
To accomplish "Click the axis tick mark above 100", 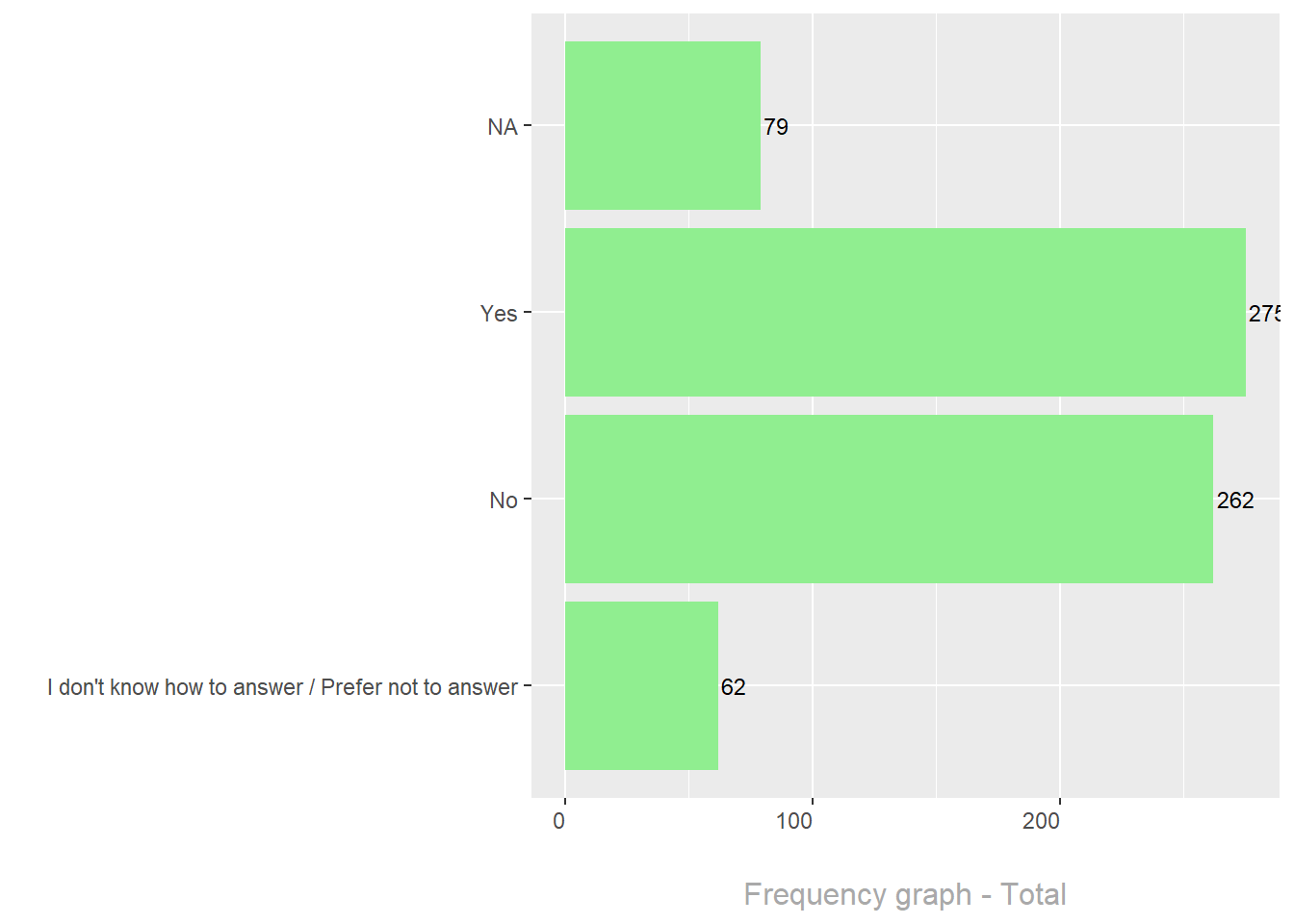I will 813,802.
